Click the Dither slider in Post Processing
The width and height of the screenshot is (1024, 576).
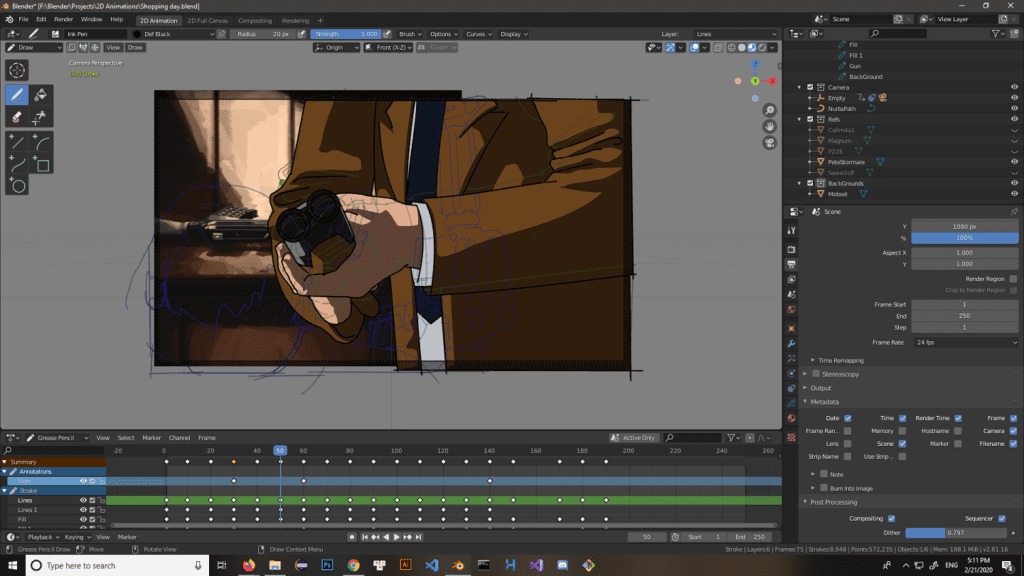(956, 533)
